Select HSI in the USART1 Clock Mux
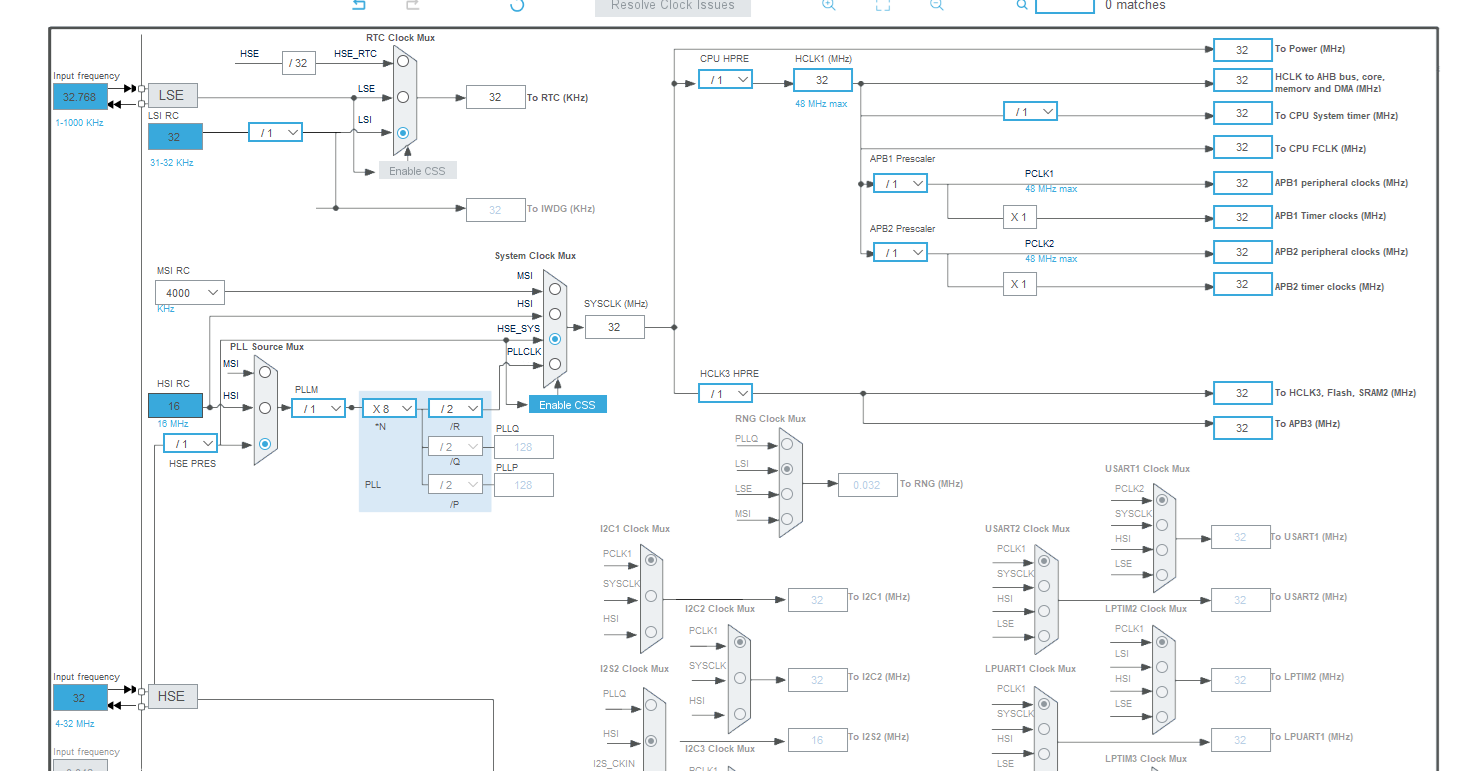 [1161, 550]
